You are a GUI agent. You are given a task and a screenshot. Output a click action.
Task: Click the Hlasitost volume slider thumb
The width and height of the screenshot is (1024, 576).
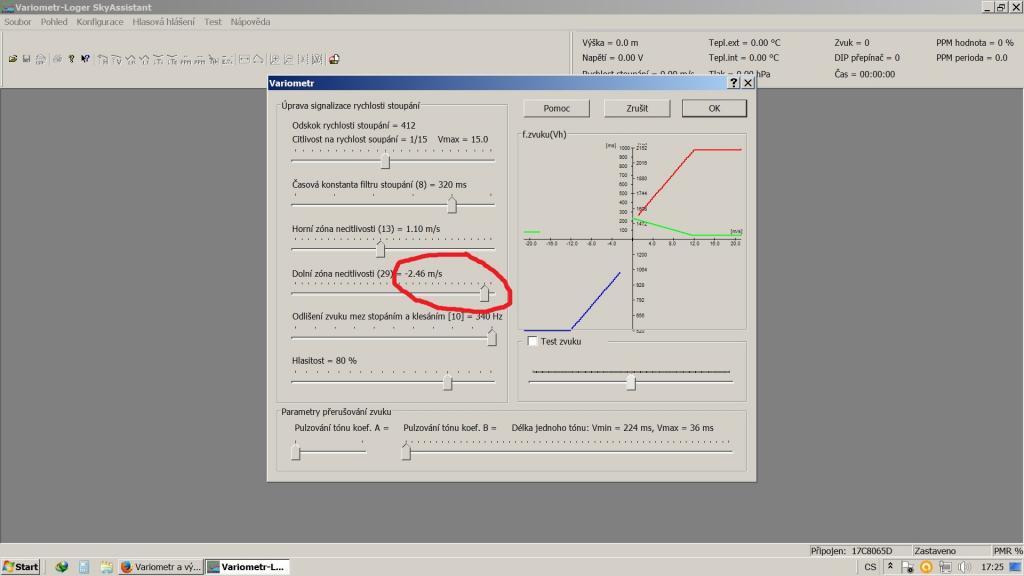point(447,382)
